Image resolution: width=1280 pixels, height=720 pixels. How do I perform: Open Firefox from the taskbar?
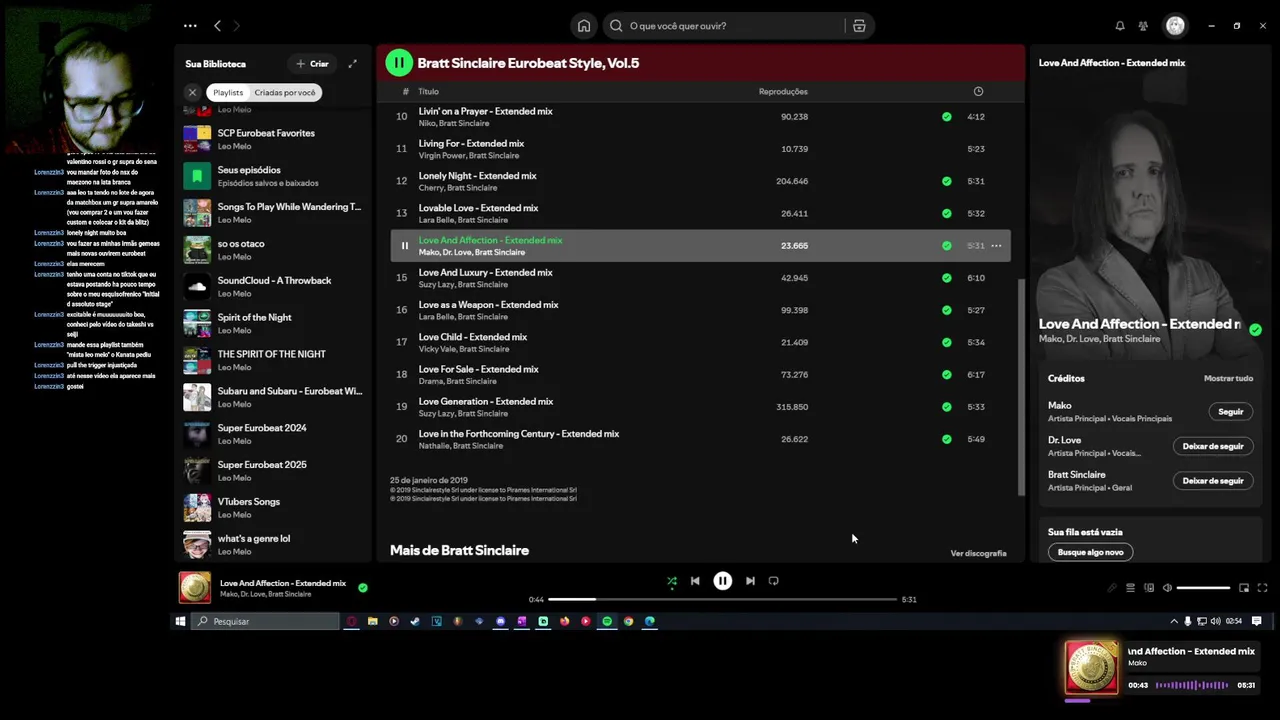(x=564, y=621)
